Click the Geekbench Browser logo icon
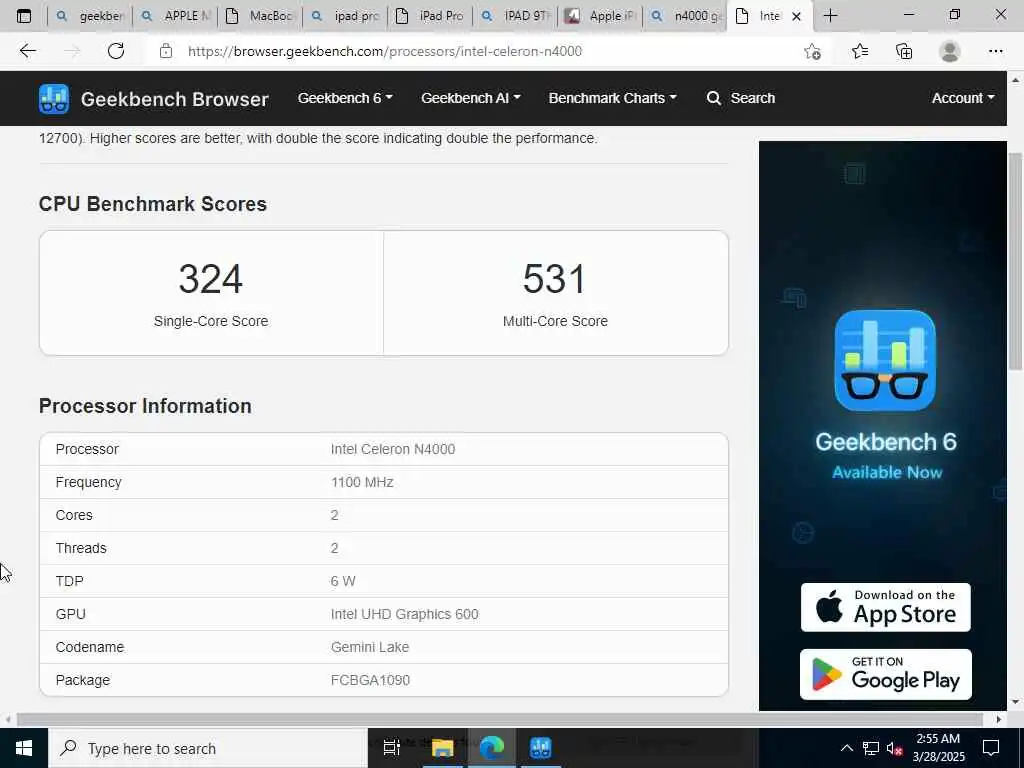 (x=54, y=99)
